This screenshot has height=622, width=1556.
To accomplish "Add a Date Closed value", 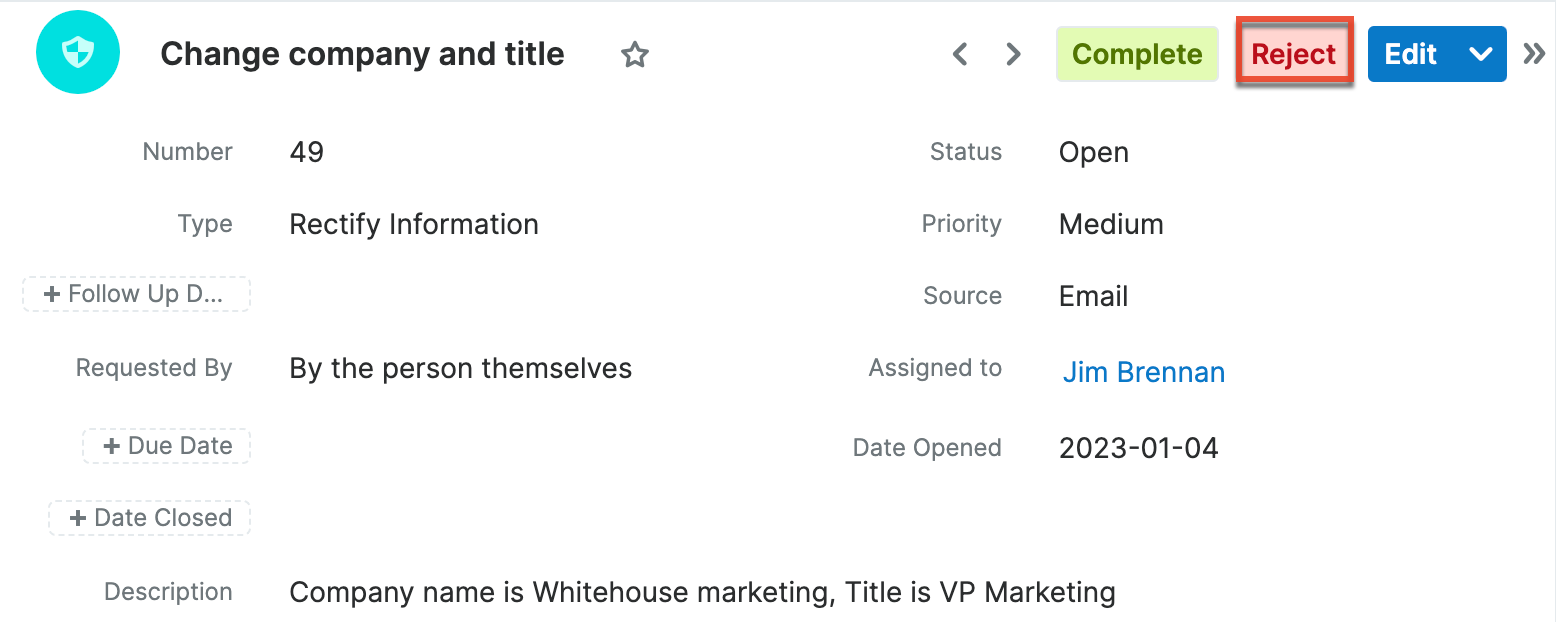I will tap(150, 518).
